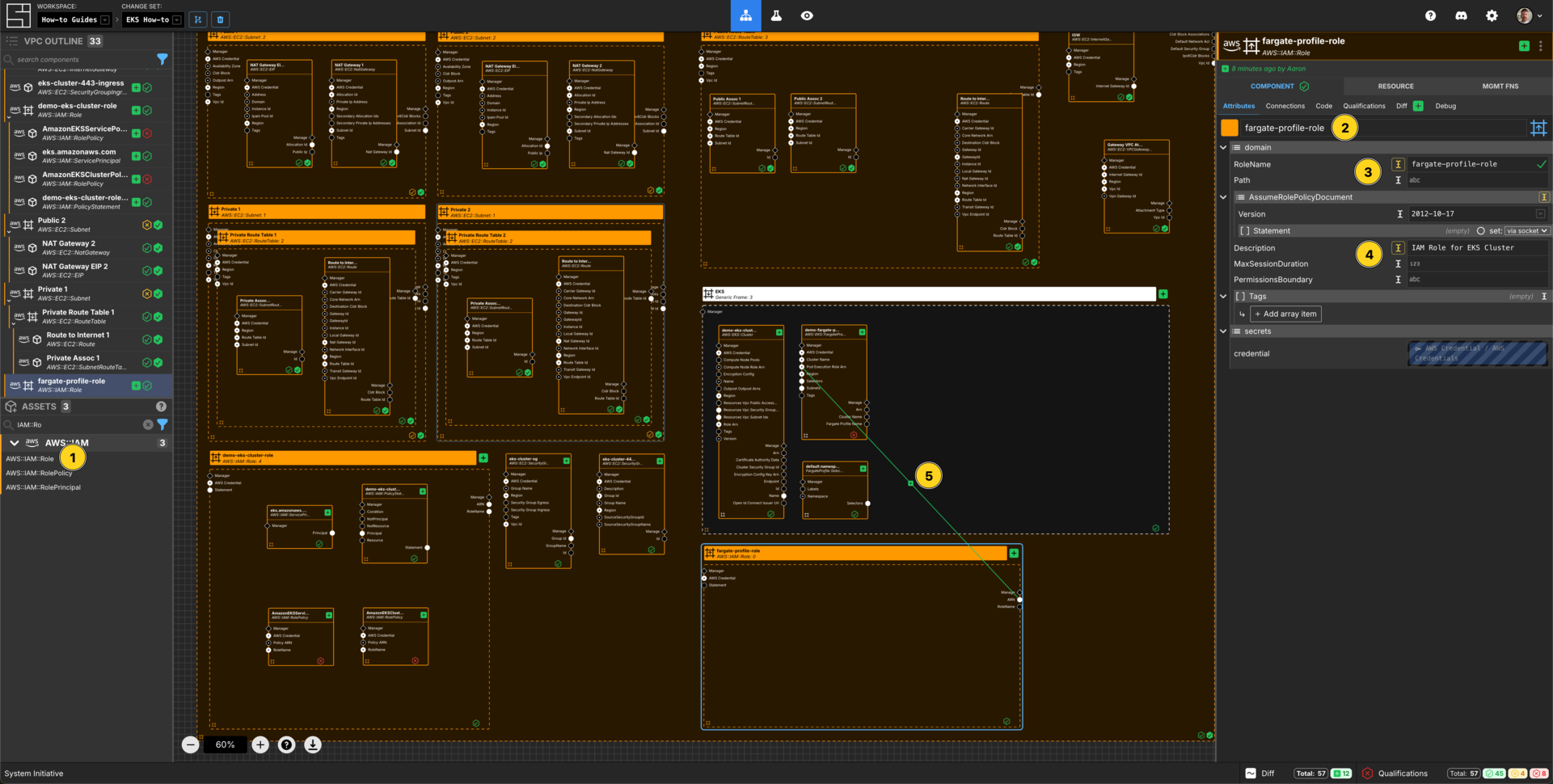1553x784 pixels.
Task: Open the audit eye view
Action: point(807,15)
